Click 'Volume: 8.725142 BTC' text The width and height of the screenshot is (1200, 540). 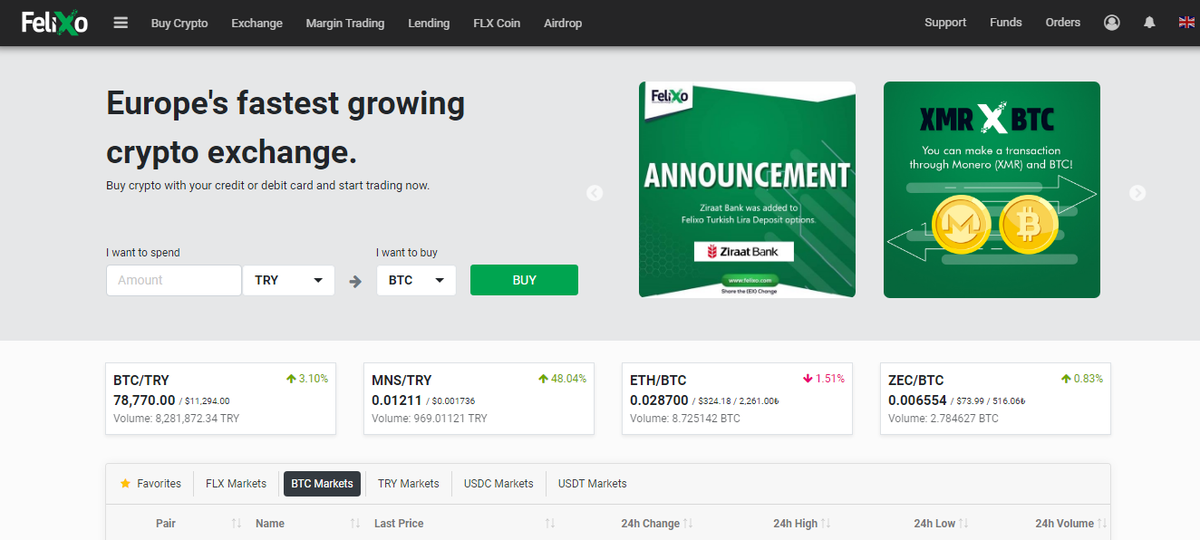pyautogui.click(x=685, y=418)
